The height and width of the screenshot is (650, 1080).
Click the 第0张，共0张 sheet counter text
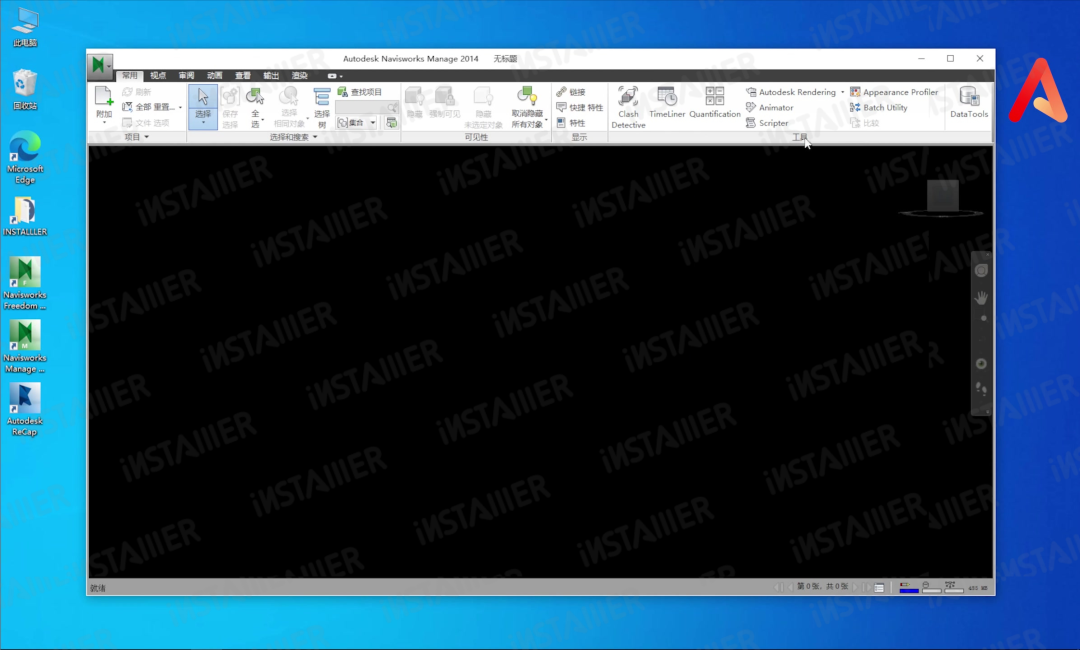click(822, 587)
